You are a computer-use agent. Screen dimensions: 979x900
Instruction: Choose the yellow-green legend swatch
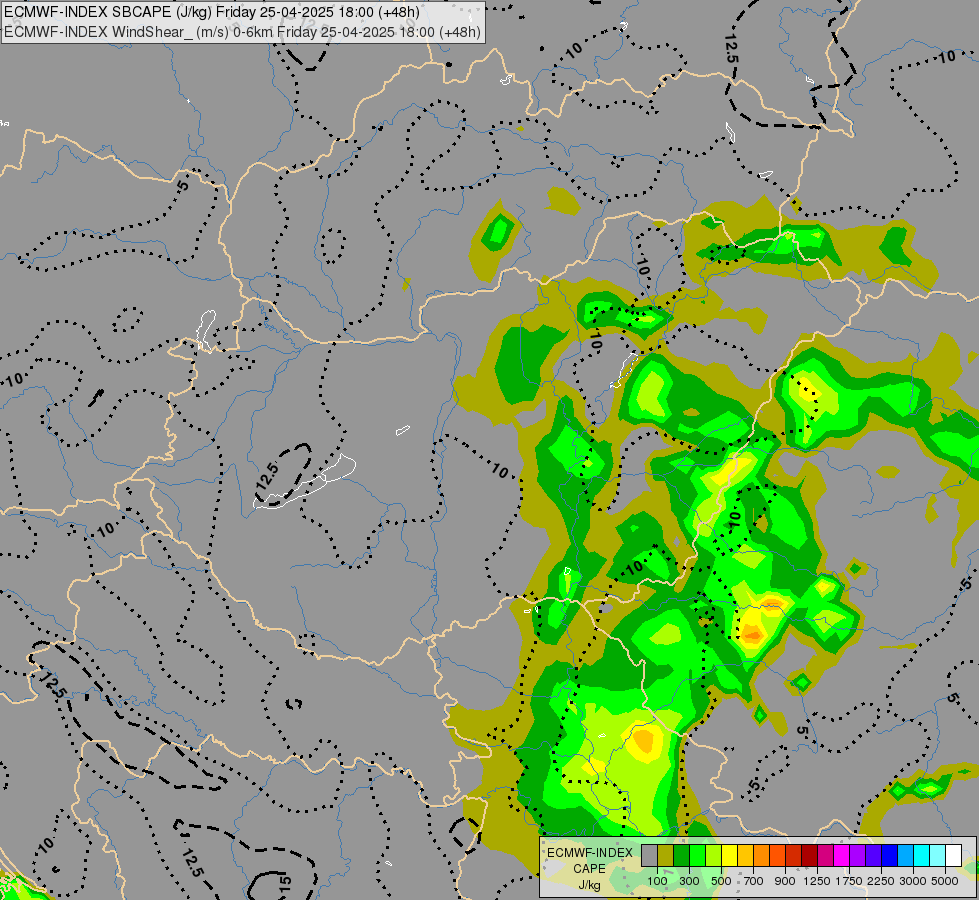714,856
